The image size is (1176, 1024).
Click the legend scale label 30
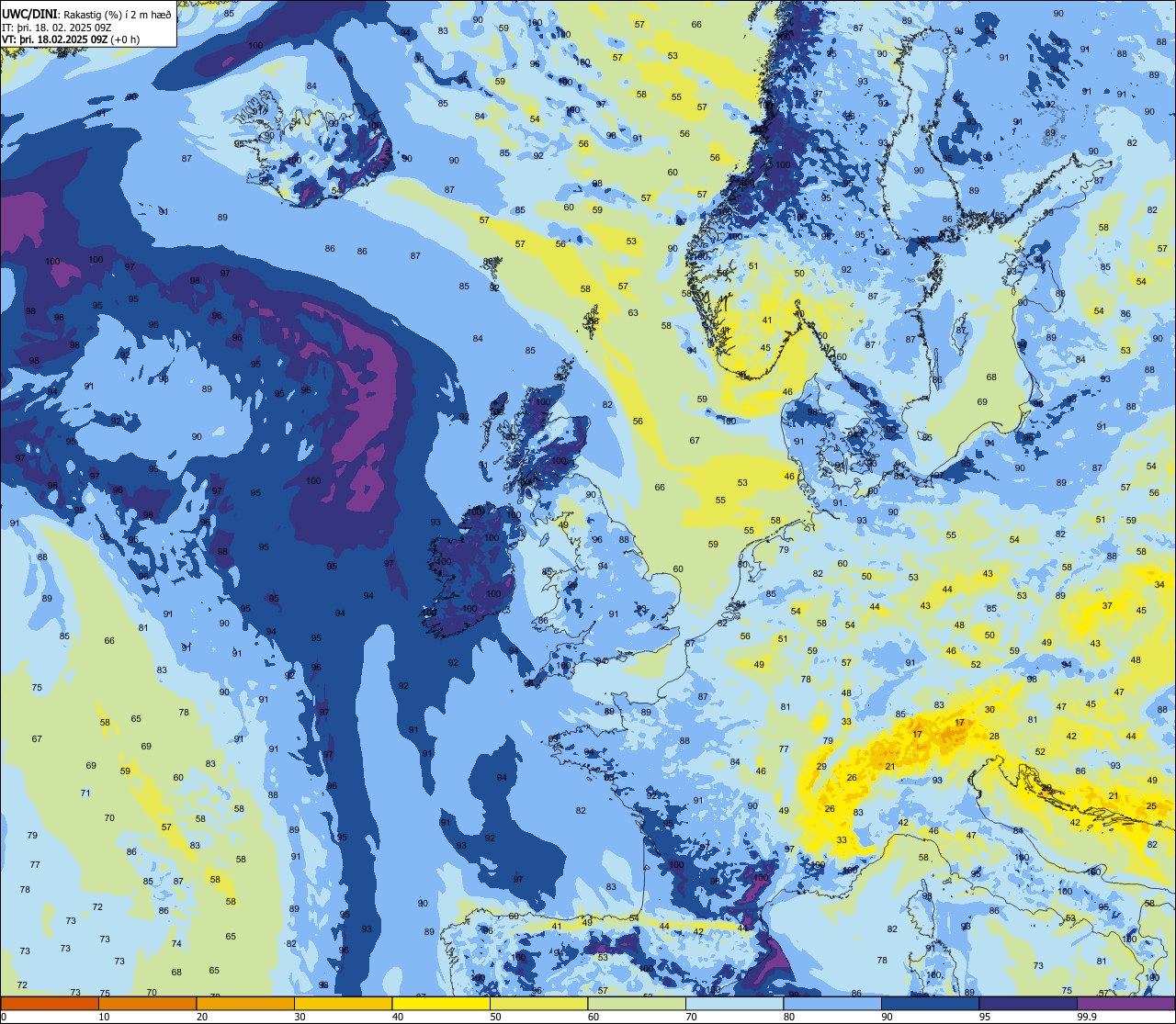tap(300, 1017)
